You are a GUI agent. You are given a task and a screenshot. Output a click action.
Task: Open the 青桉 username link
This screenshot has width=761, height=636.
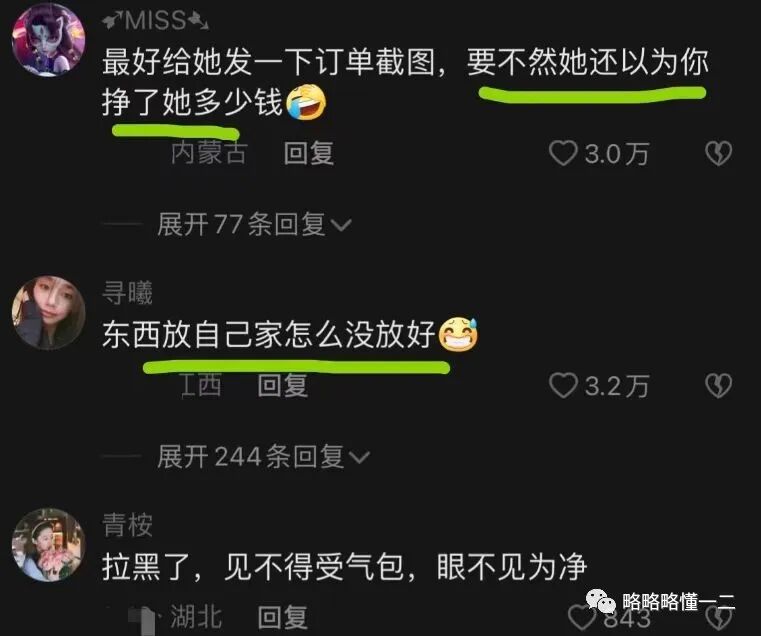[127, 525]
